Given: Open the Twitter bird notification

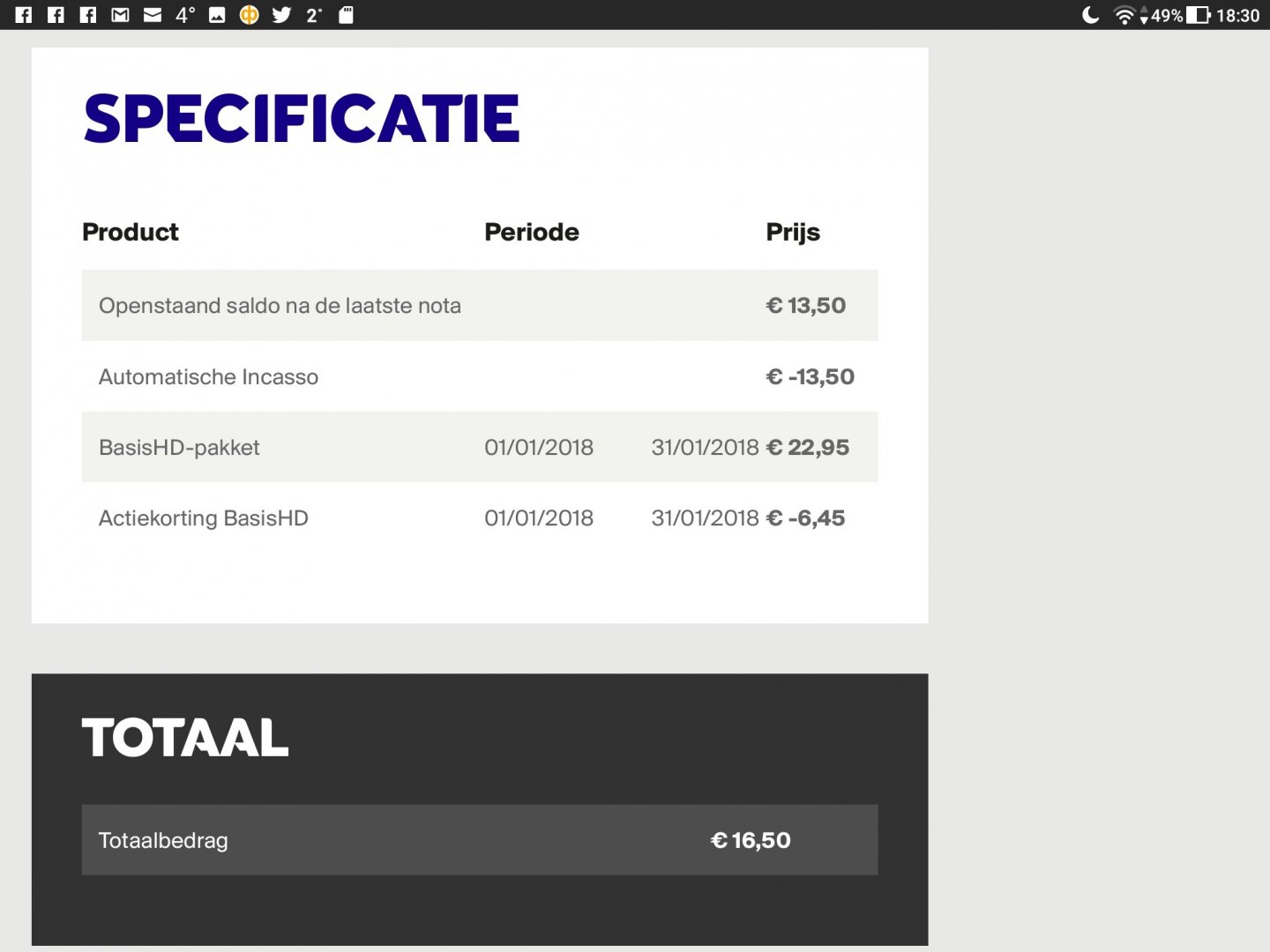Looking at the screenshot, I should tap(281, 15).
